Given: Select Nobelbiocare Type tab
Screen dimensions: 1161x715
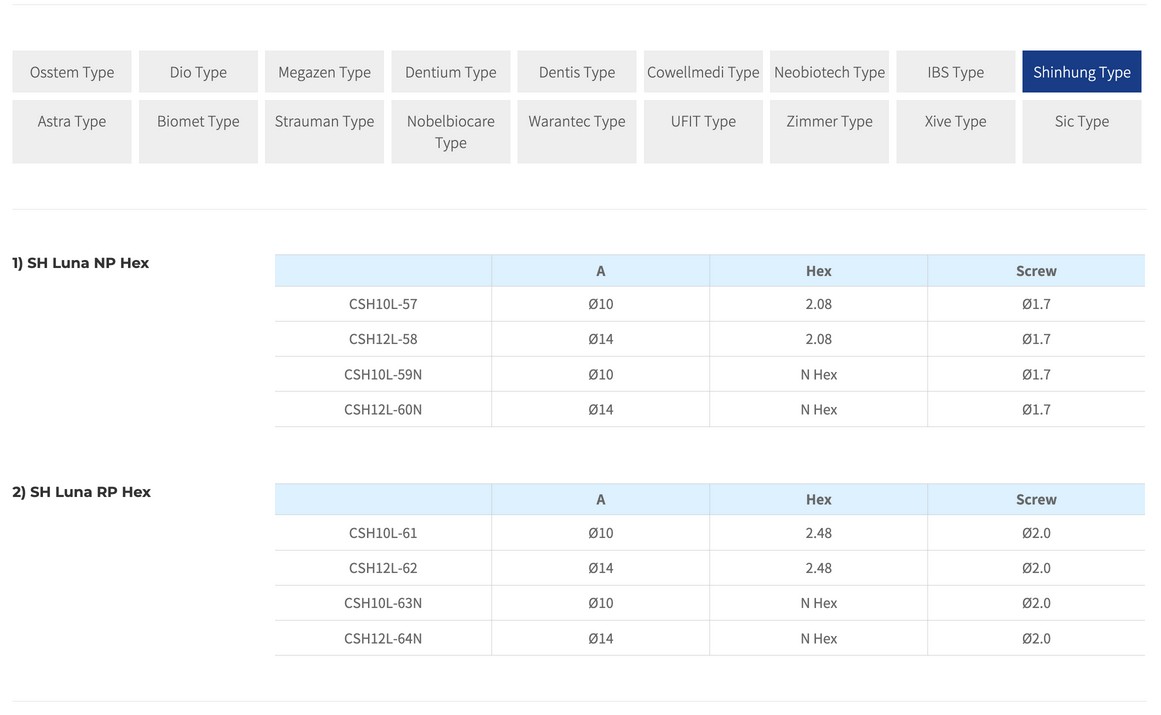Looking at the screenshot, I should tap(451, 132).
